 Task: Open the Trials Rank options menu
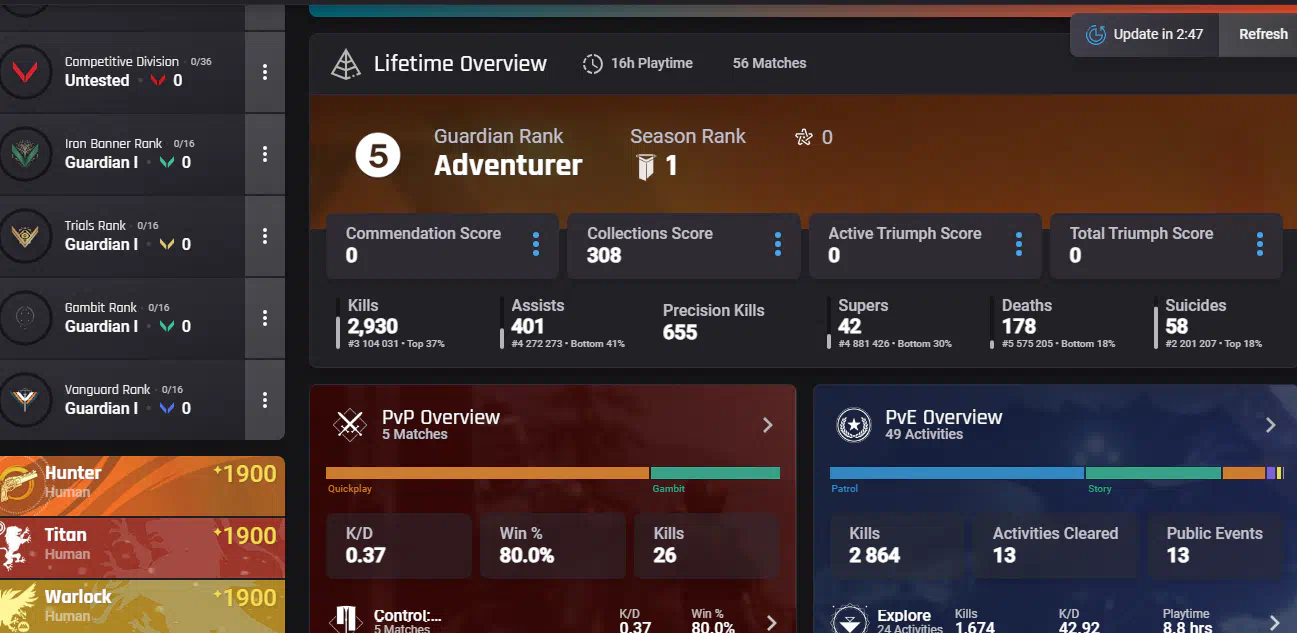[x=265, y=236]
